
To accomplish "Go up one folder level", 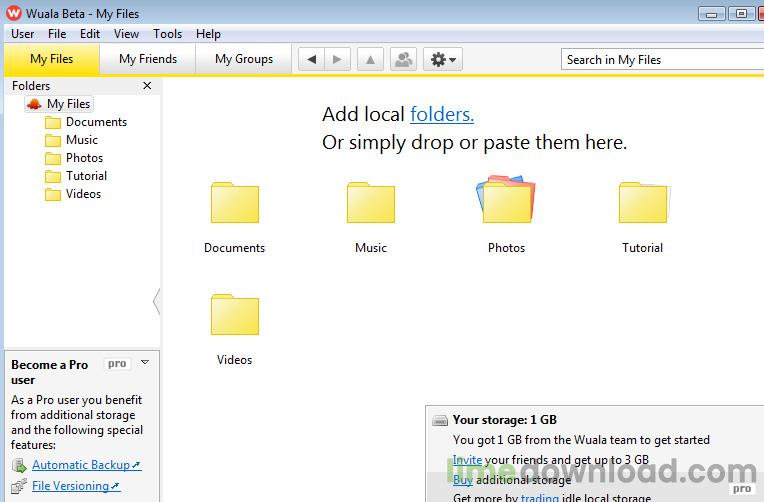I will tap(371, 60).
